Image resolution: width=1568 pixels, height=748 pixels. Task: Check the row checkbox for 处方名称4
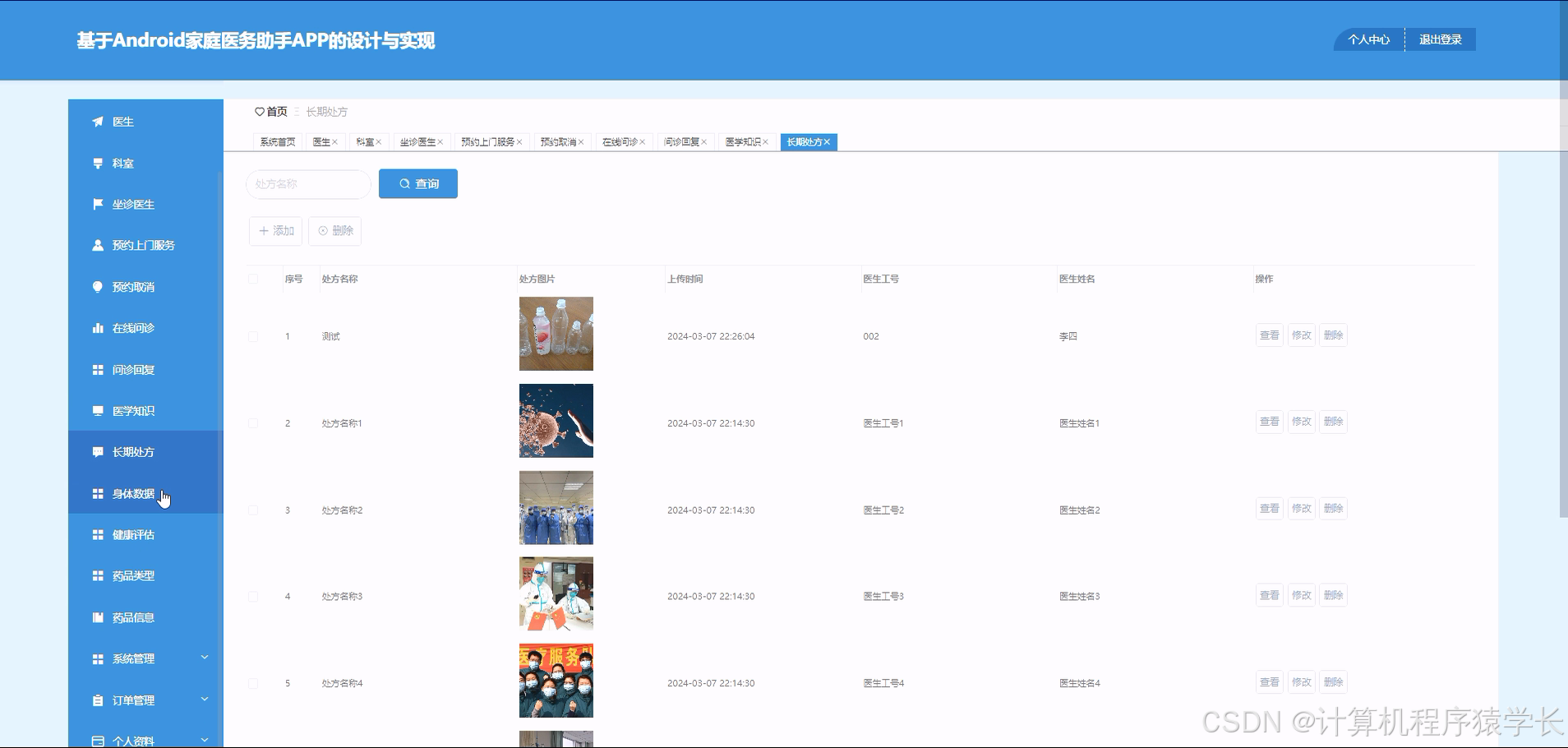pyautogui.click(x=253, y=683)
